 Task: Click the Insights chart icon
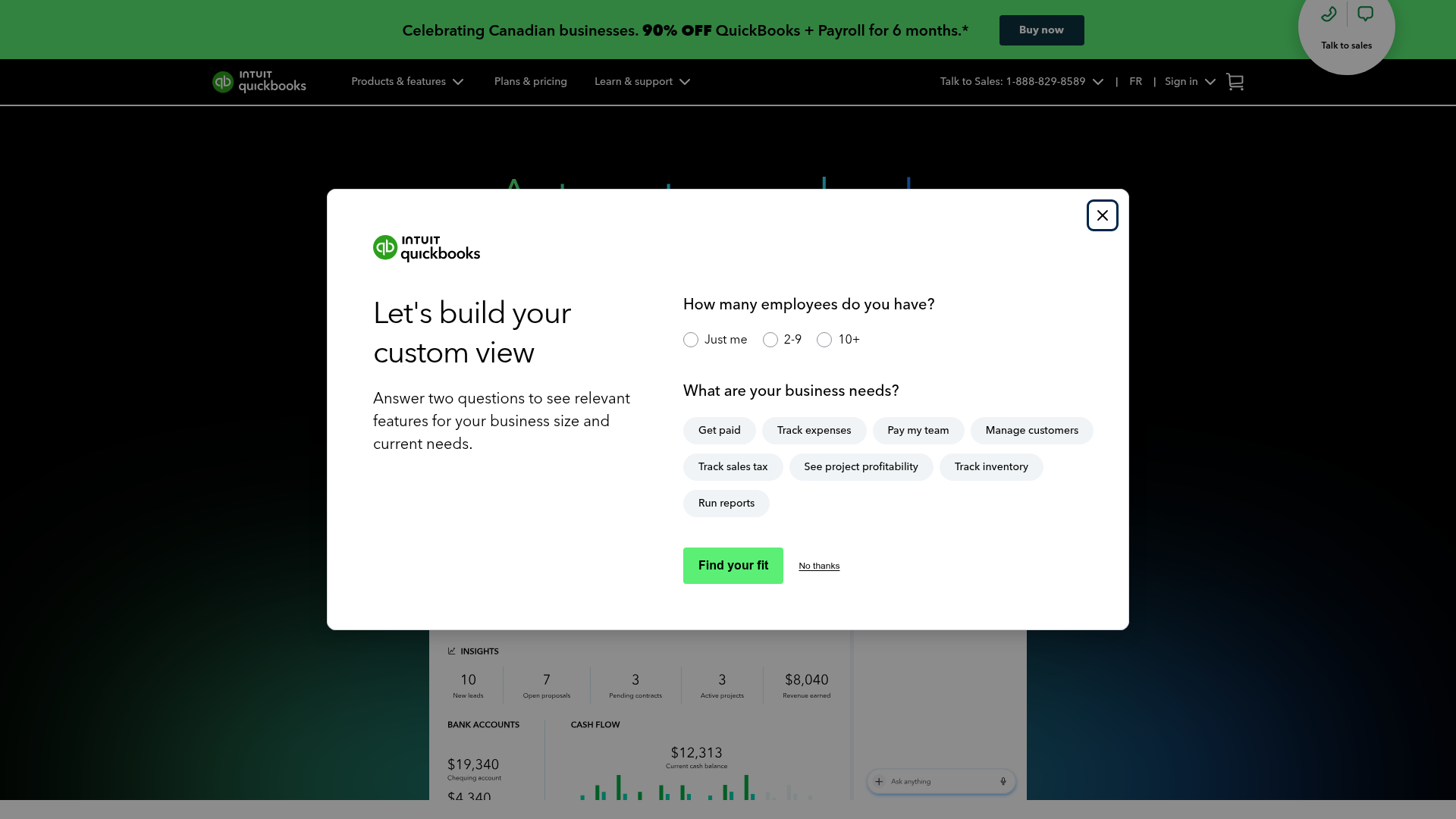tap(452, 651)
